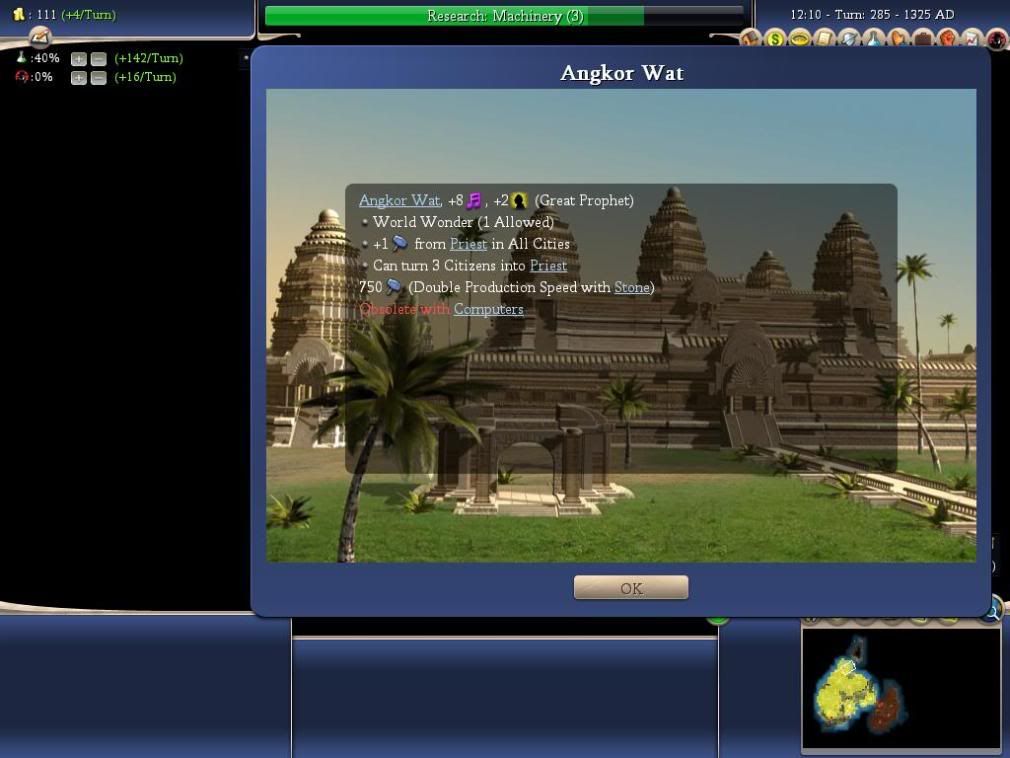The image size is (1010, 758).
Task: Click the '(+4/Turn)' gold income text
Action: click(x=88, y=14)
